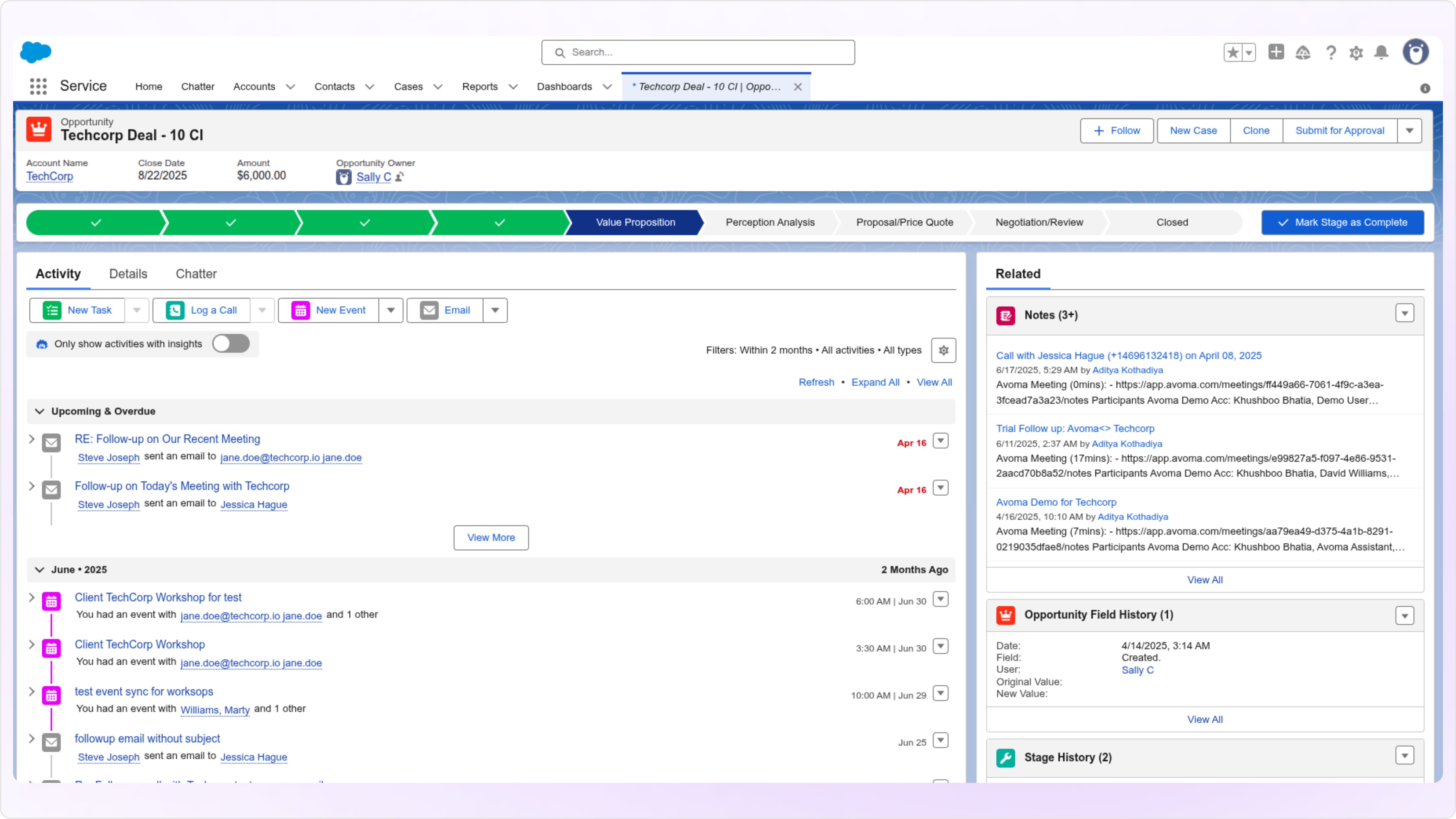Viewport: 1456px width, 819px height.
Task: Open the Trailhead guidance icon
Action: (1303, 53)
